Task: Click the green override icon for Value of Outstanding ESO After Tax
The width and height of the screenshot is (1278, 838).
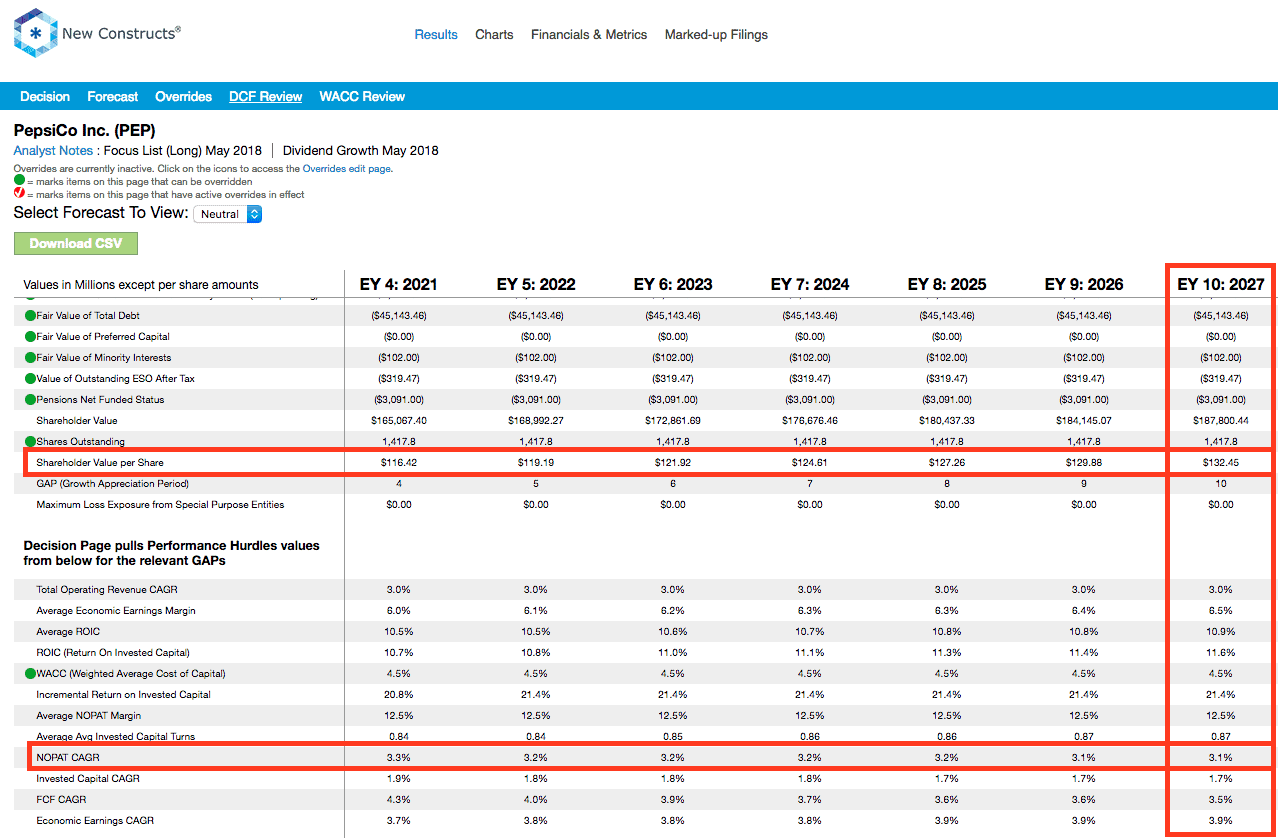Action: pyautogui.click(x=30, y=378)
